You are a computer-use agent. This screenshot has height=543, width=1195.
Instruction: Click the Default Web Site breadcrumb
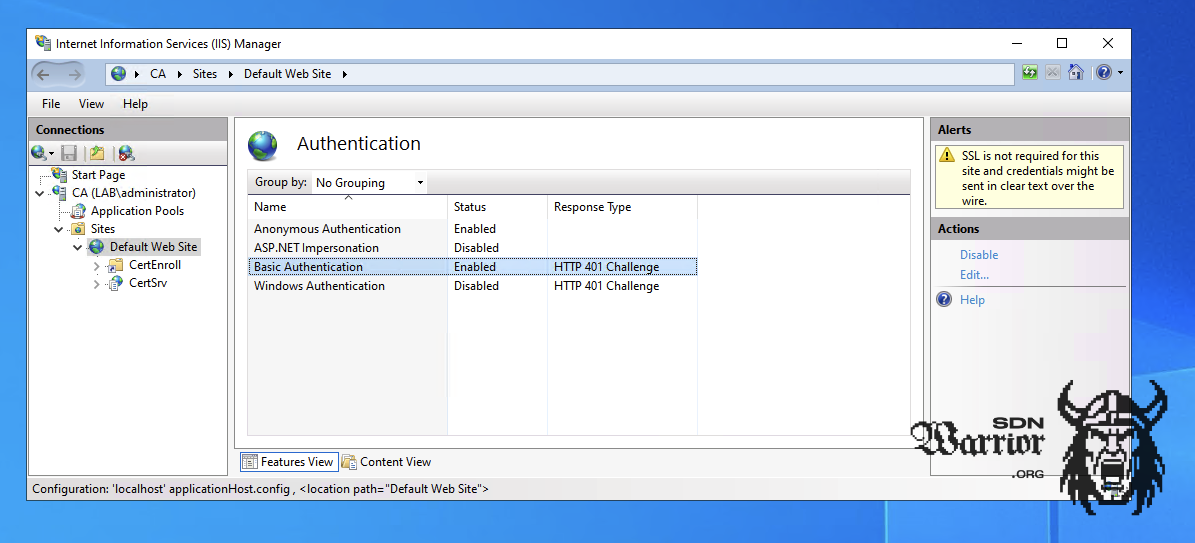pos(287,74)
